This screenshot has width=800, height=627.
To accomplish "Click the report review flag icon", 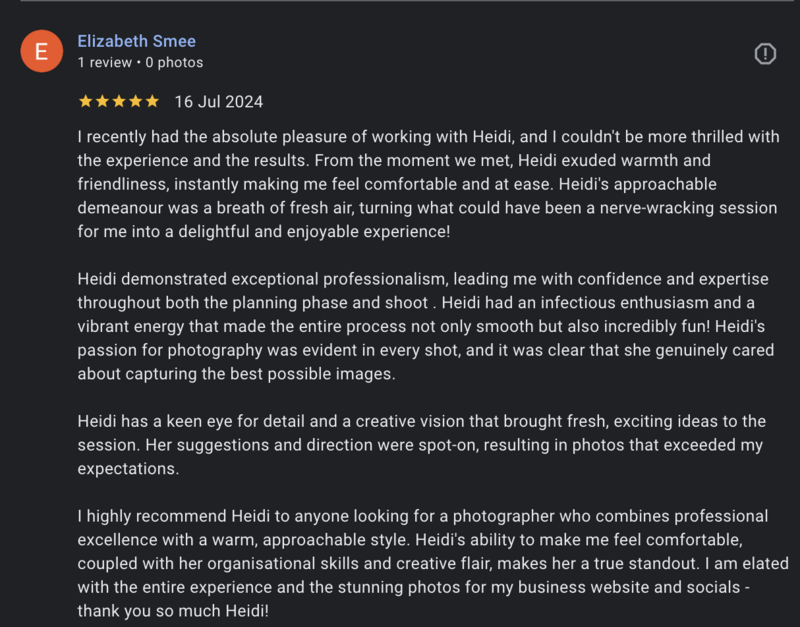I will (x=765, y=53).
